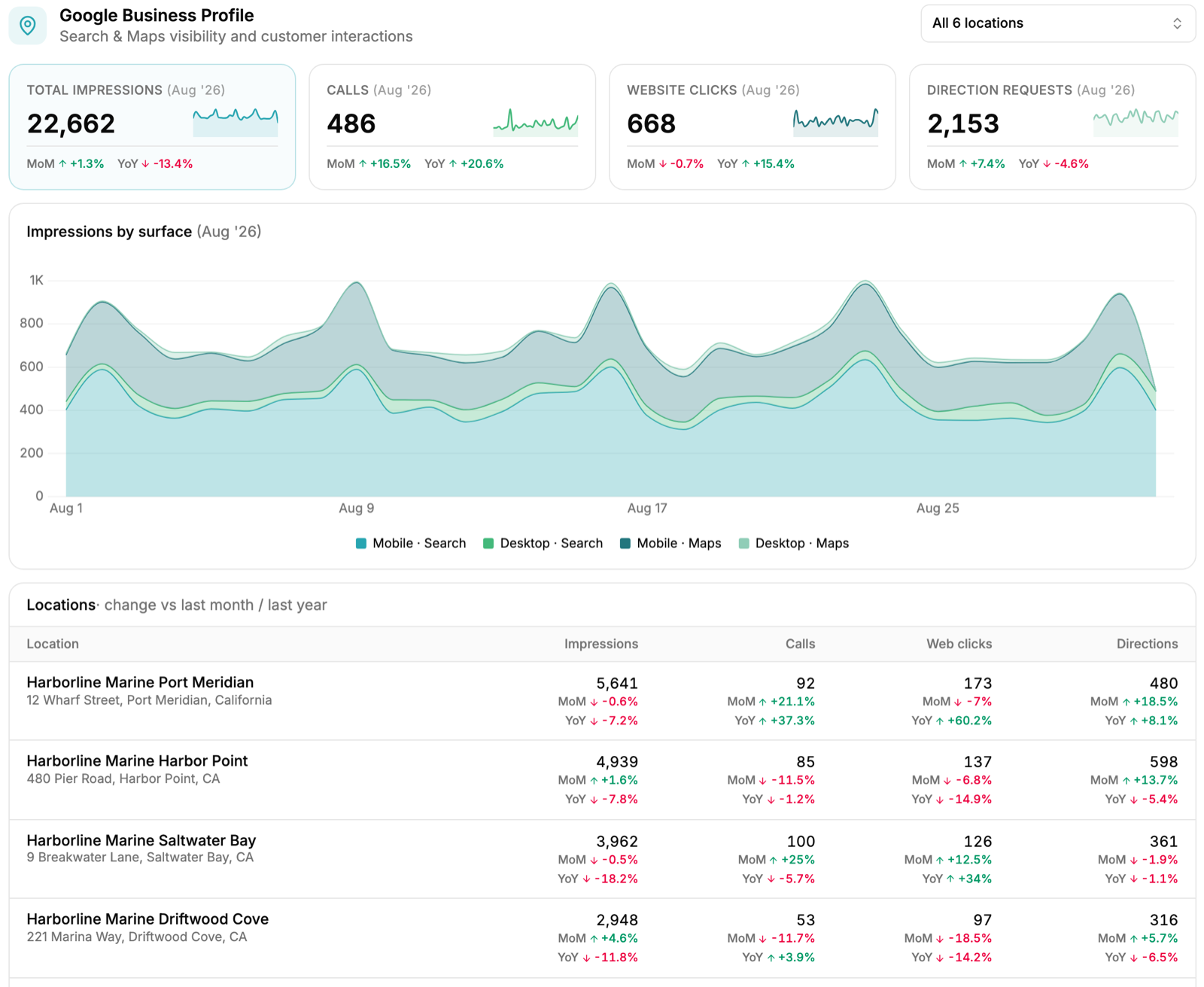Sort by the Calls column header
The height and width of the screenshot is (987, 1204).
(x=800, y=644)
